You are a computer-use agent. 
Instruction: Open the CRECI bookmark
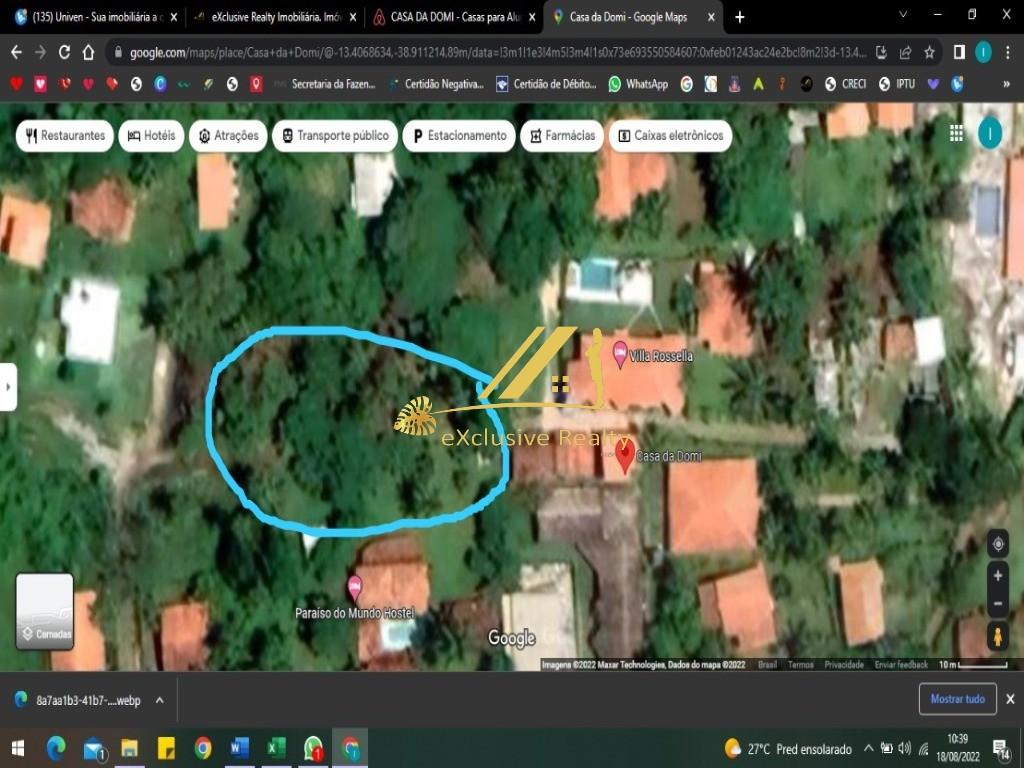846,84
